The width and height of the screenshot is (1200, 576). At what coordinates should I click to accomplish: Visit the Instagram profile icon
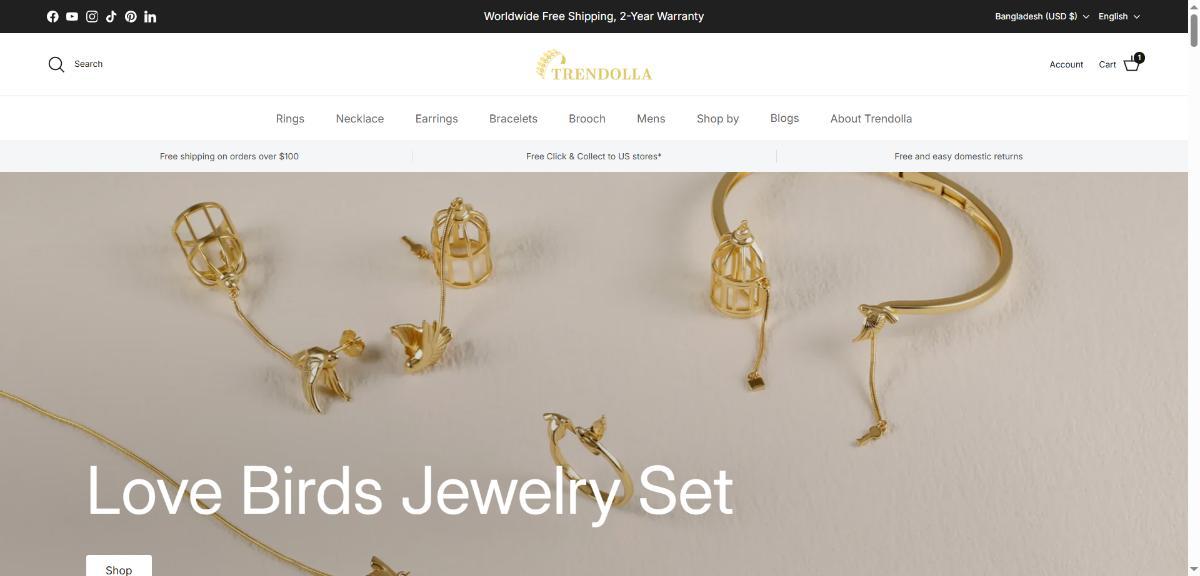92,16
